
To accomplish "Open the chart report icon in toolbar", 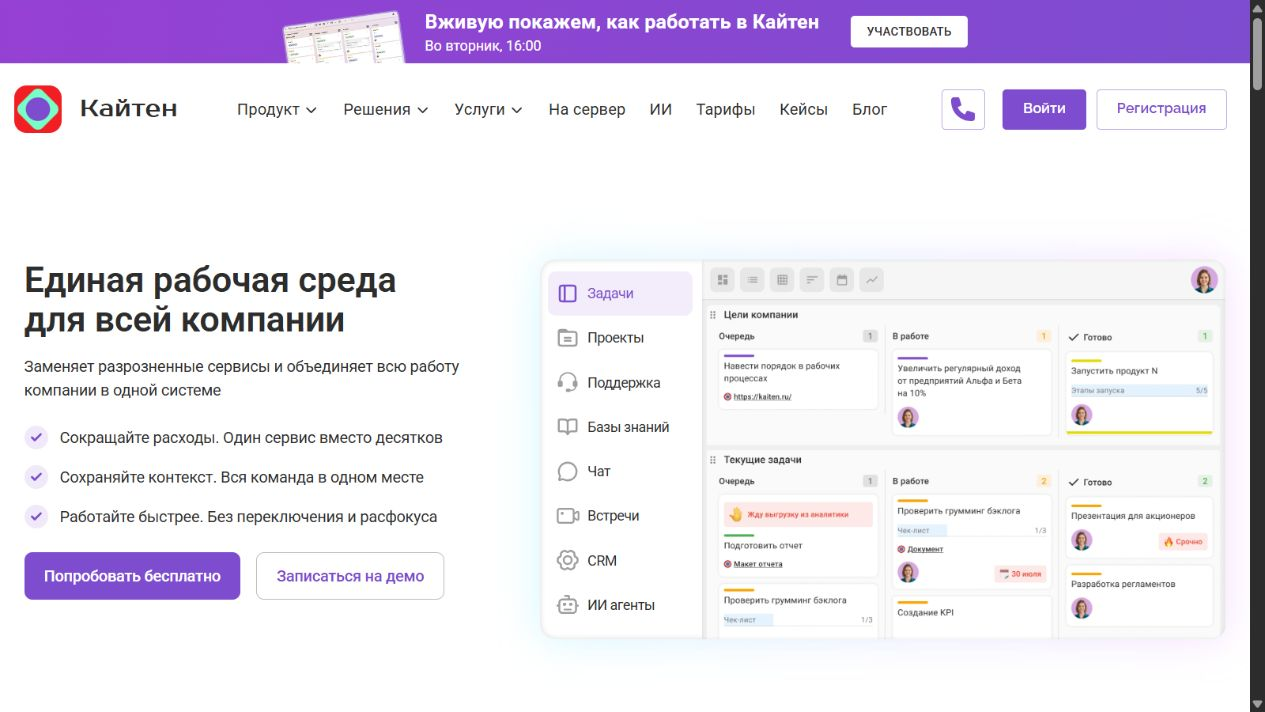I will pos(872,280).
